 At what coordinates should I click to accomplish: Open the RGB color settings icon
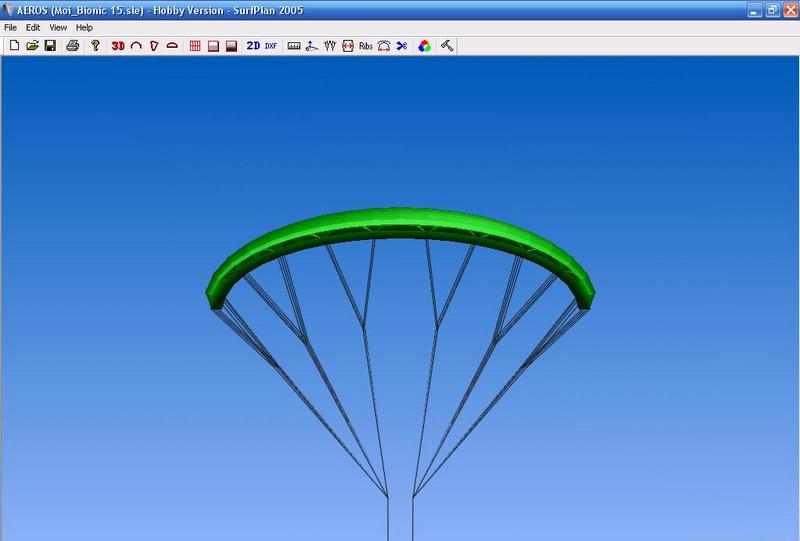(425, 46)
